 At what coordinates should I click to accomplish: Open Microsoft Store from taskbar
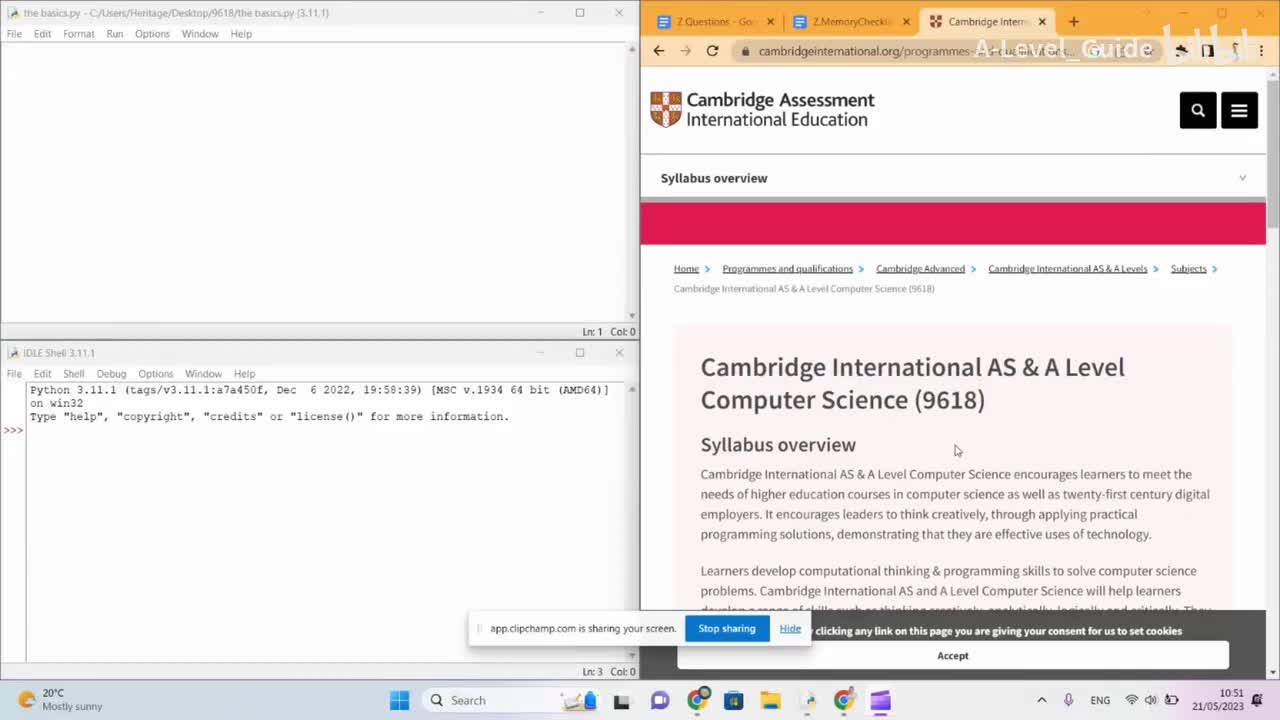coord(734,700)
